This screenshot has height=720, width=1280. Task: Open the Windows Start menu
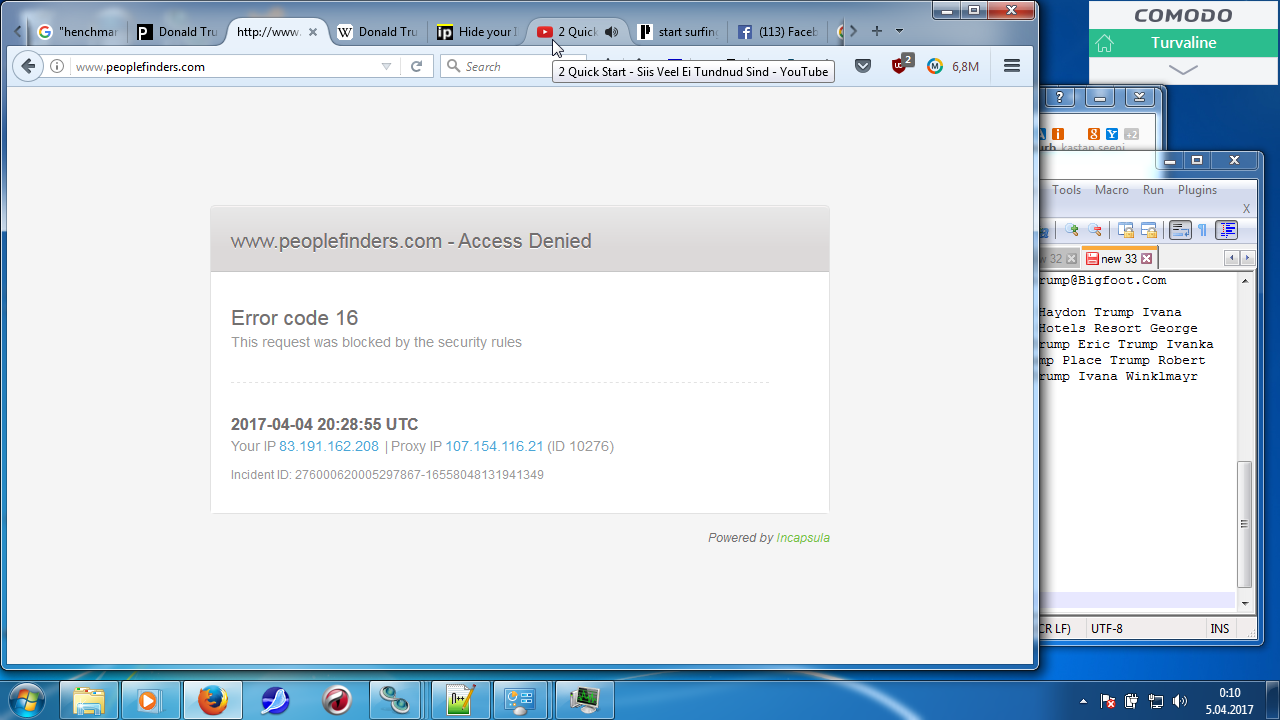click(25, 700)
